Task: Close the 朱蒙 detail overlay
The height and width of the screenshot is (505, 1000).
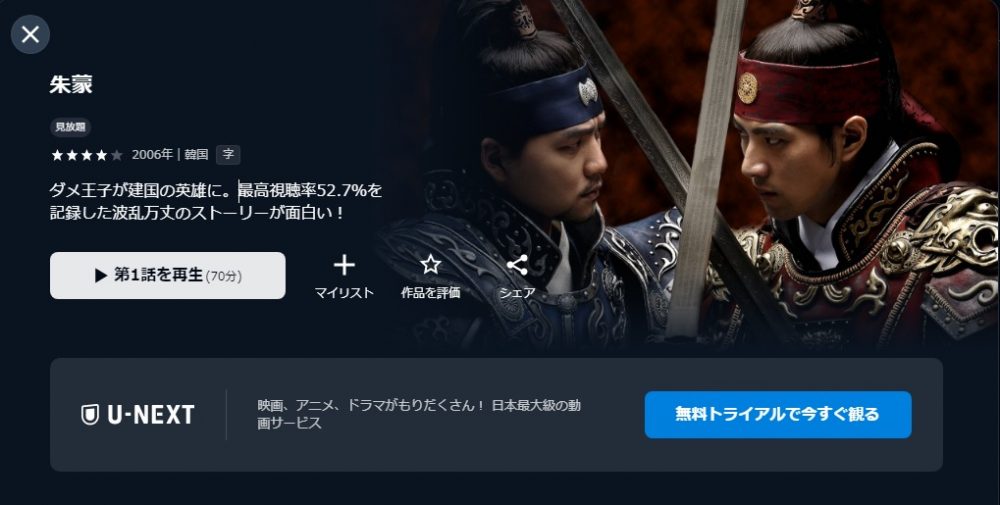Action: click(30, 34)
